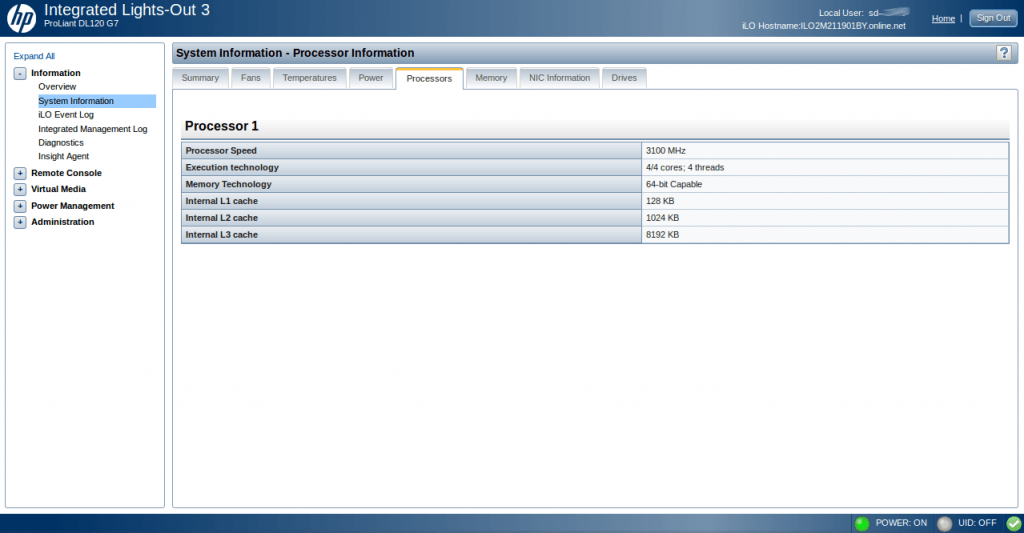Open Integrated Management Log

pos(93,129)
